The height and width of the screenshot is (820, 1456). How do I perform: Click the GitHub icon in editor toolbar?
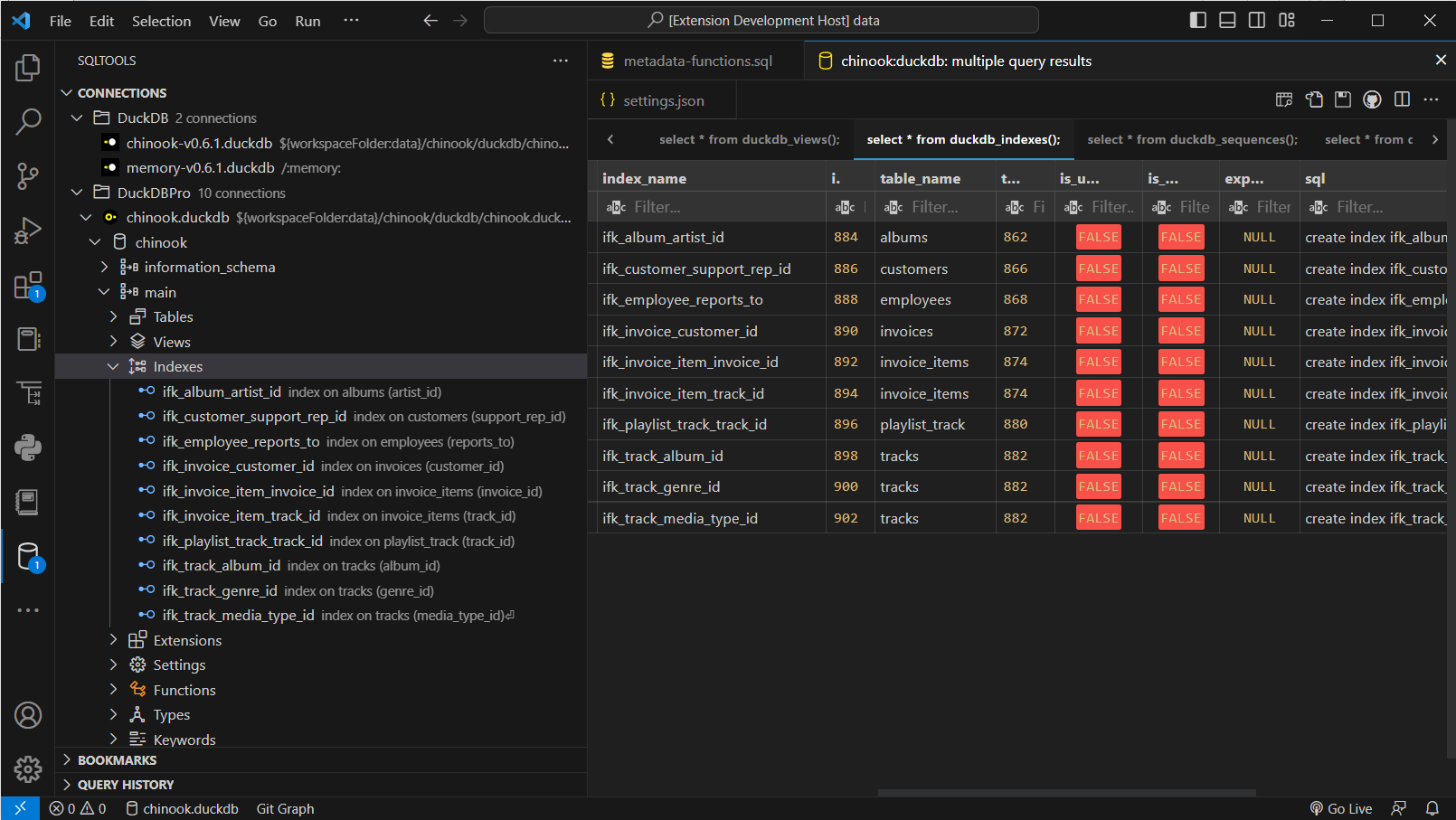click(1372, 99)
